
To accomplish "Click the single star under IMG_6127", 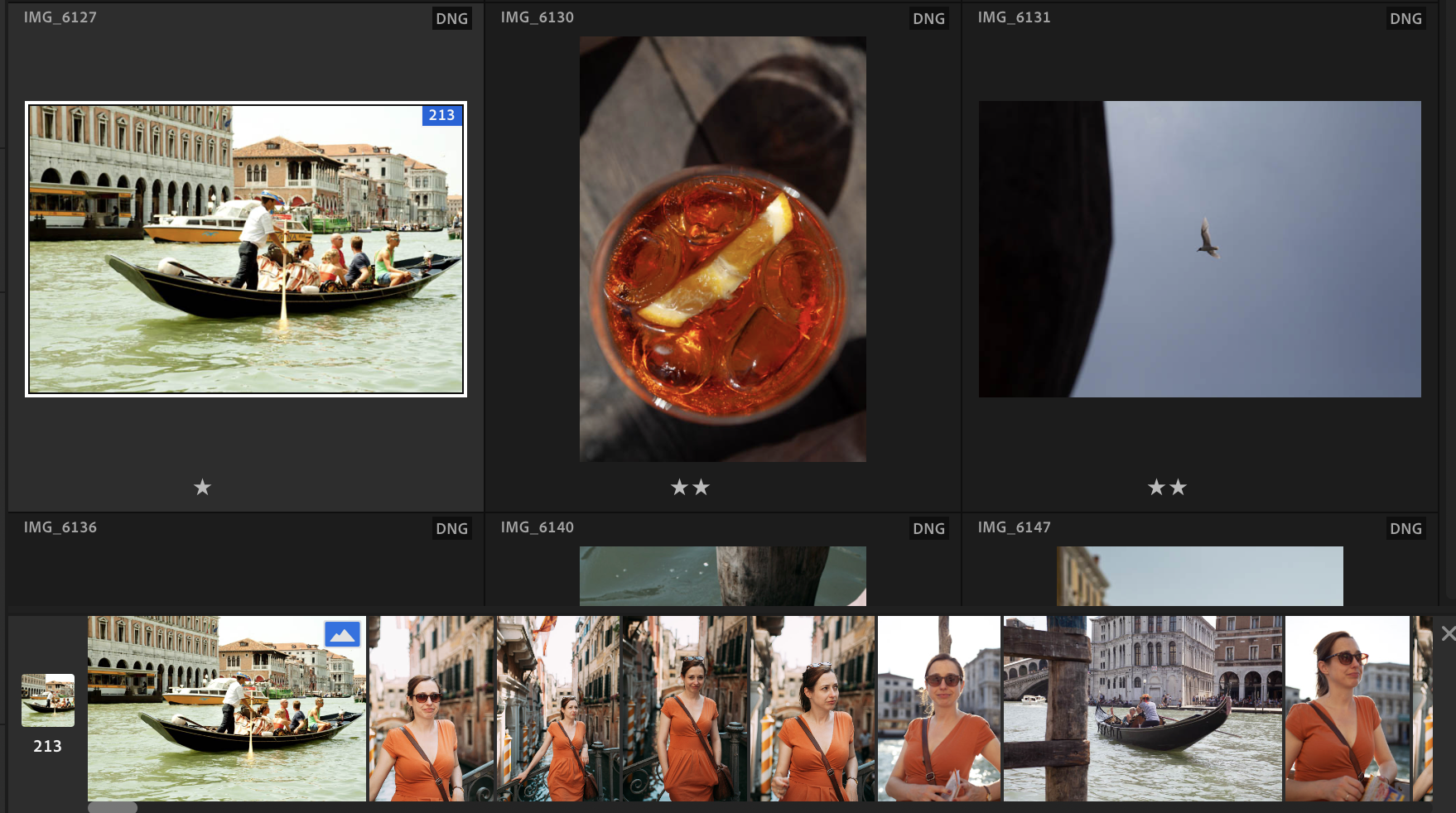I will click(202, 487).
